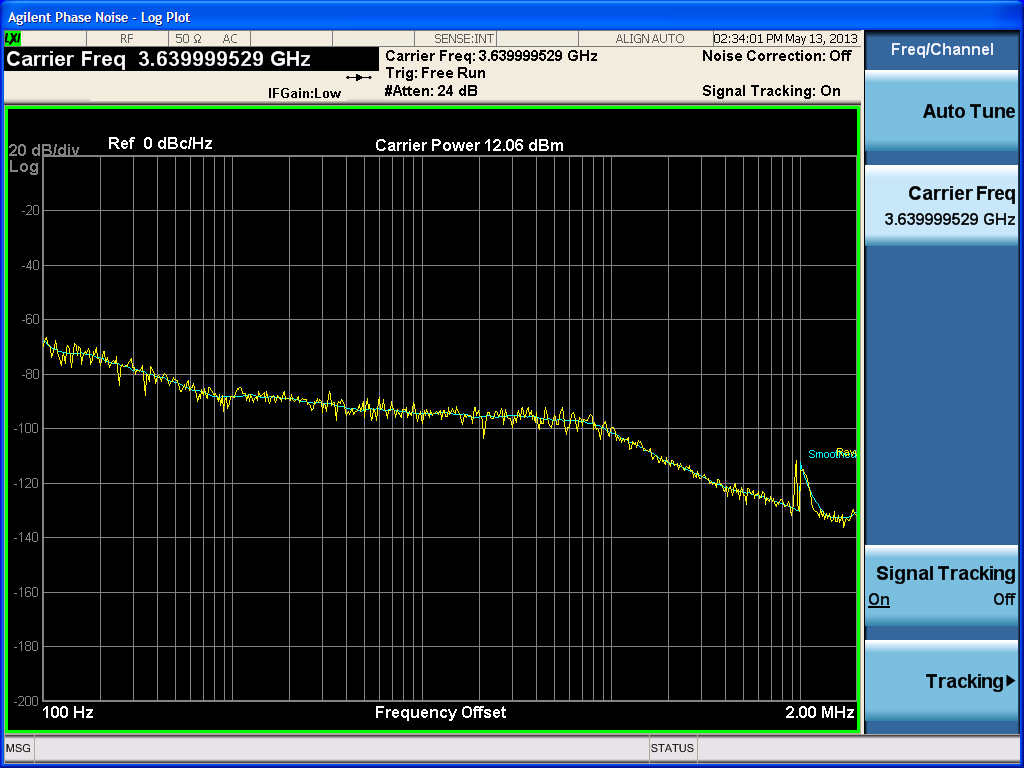Click the Ref 0 dBc/Hz label

[160, 143]
